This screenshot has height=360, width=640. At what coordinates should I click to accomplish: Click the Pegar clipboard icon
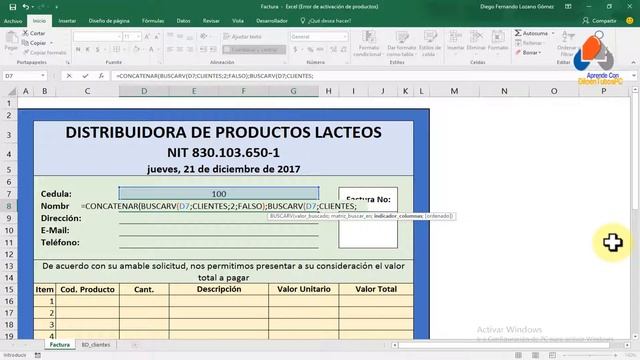pyautogui.click(x=11, y=38)
